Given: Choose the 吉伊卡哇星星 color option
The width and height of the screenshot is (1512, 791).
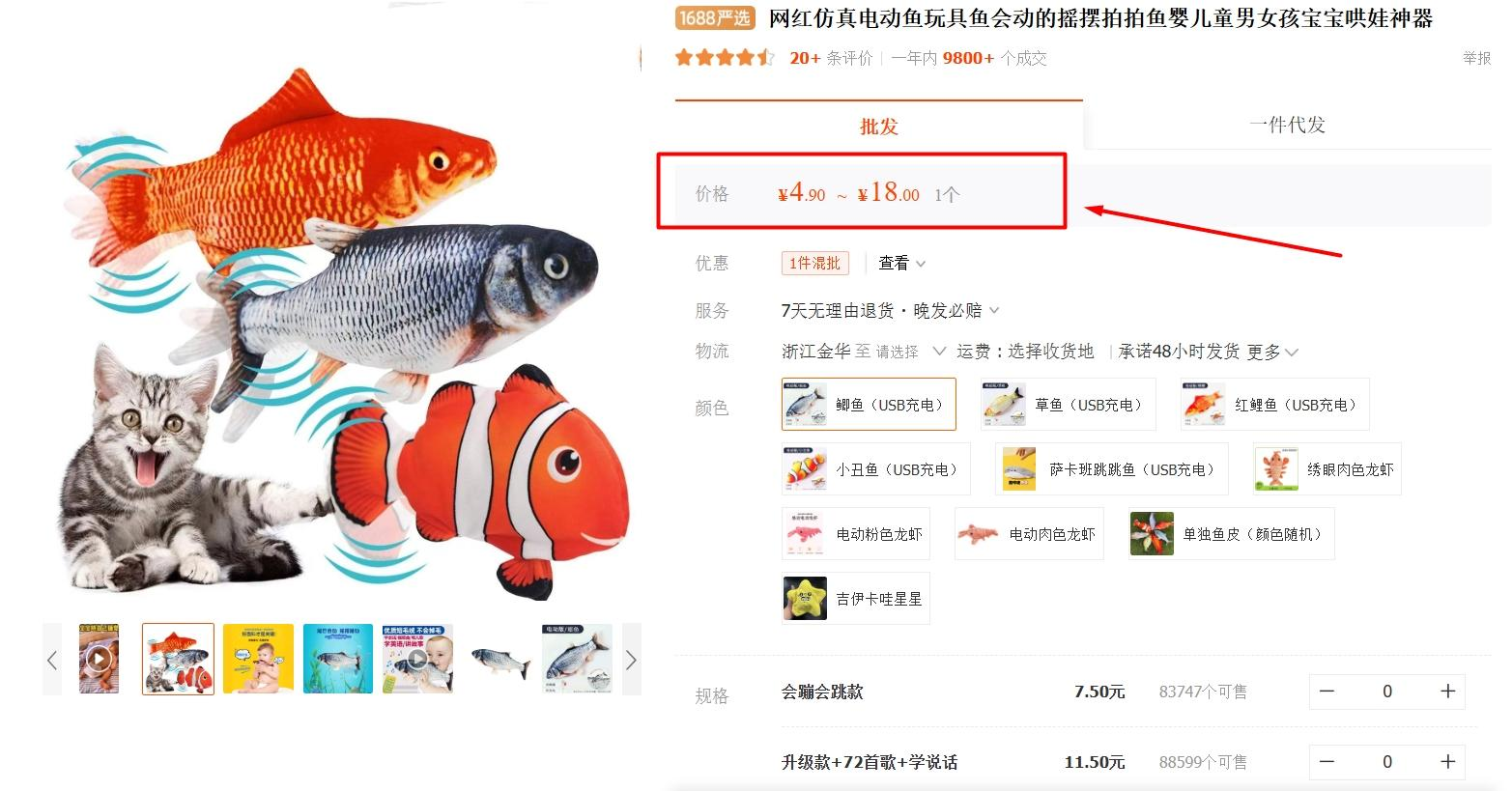Looking at the screenshot, I should click(x=855, y=598).
